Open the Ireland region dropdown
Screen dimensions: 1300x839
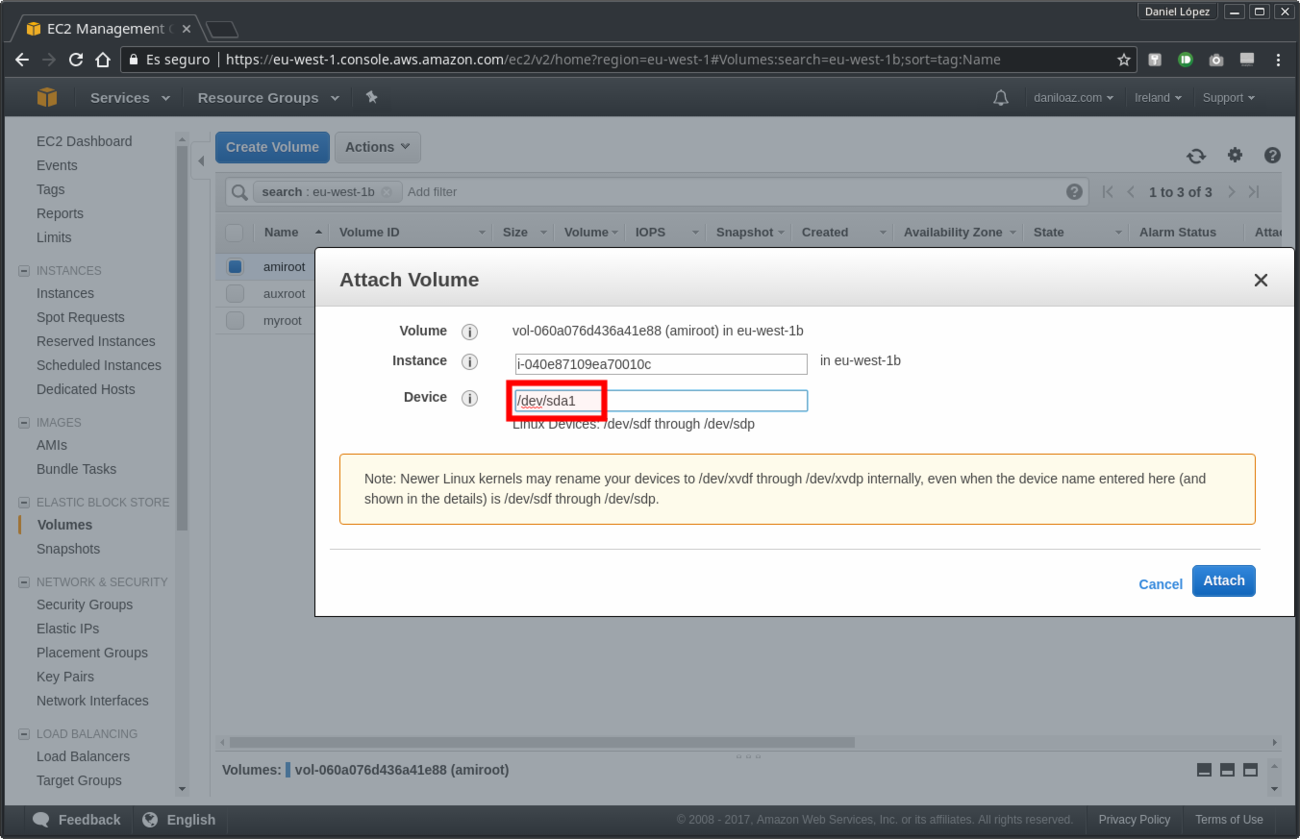point(1157,97)
